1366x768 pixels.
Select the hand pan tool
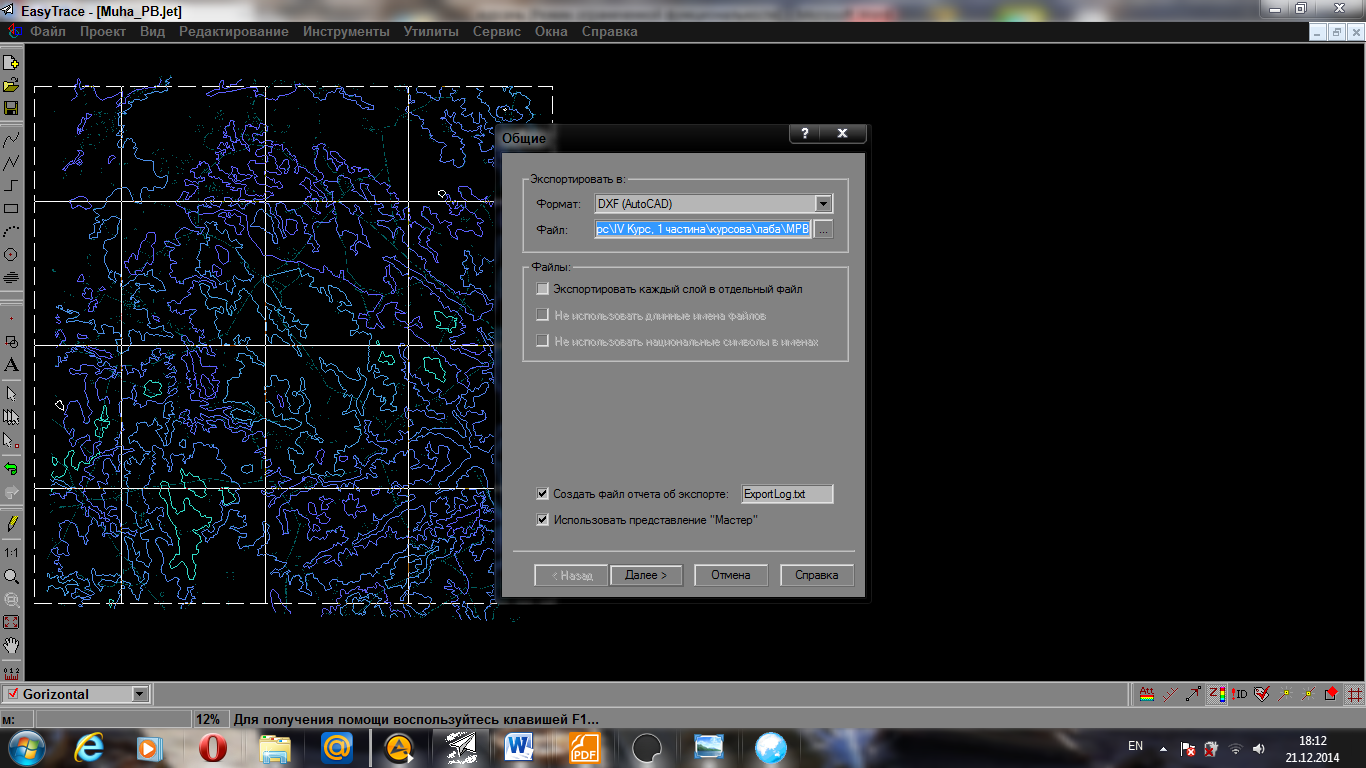11,645
